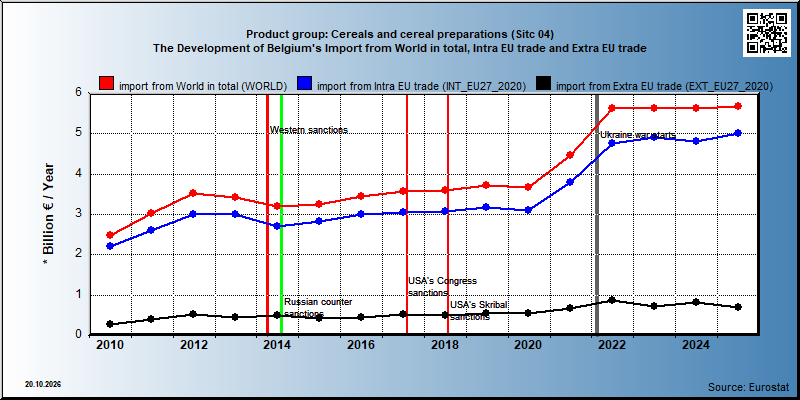
Task: Click the x-axis label '2024'
Action: tap(696, 345)
